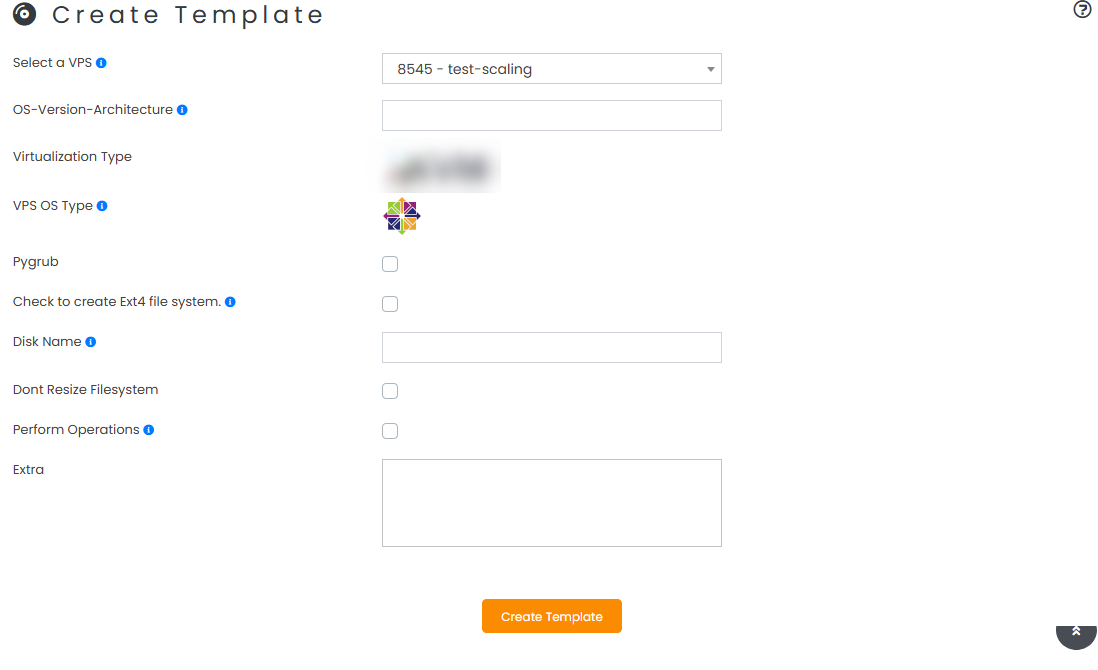
Task: Enable the Pygrub checkbox
Action: point(389,263)
